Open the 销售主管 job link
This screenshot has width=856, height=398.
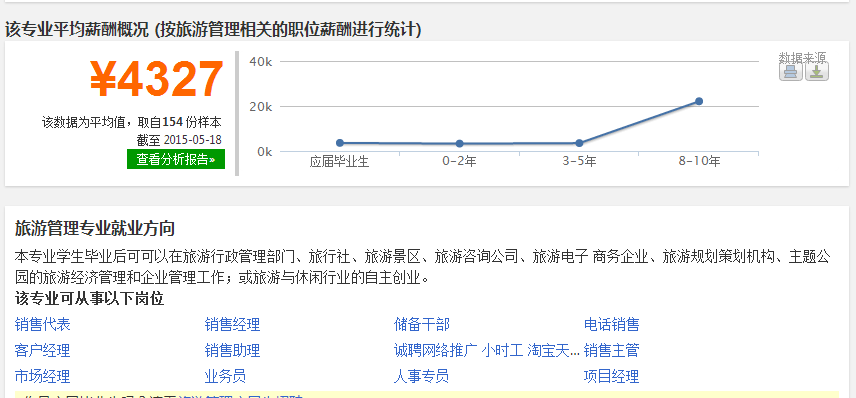point(611,350)
